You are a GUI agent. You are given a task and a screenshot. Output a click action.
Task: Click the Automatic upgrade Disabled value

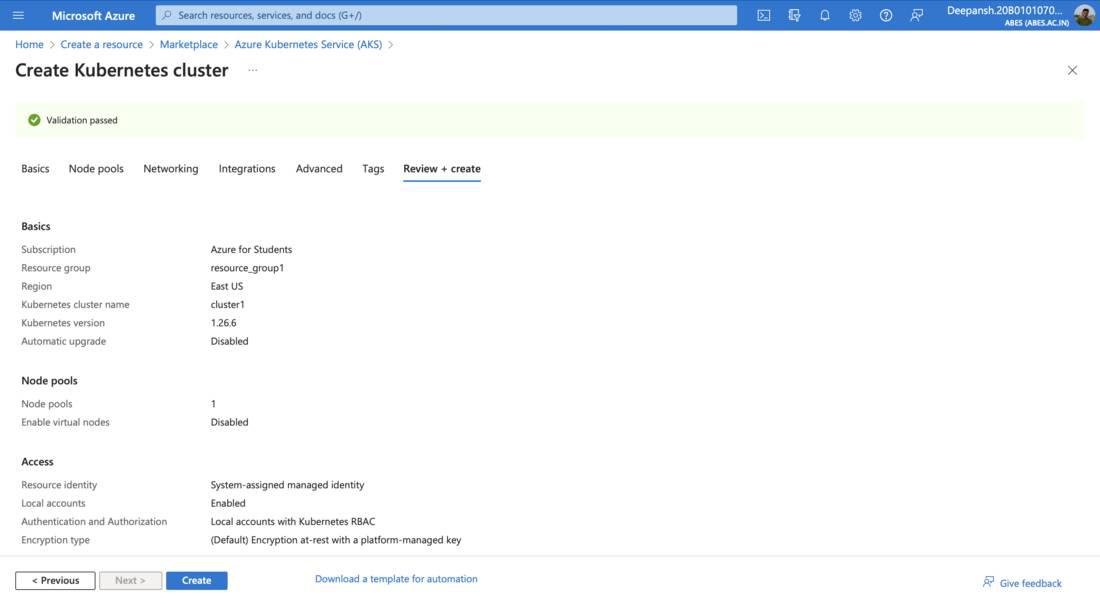[x=229, y=341]
